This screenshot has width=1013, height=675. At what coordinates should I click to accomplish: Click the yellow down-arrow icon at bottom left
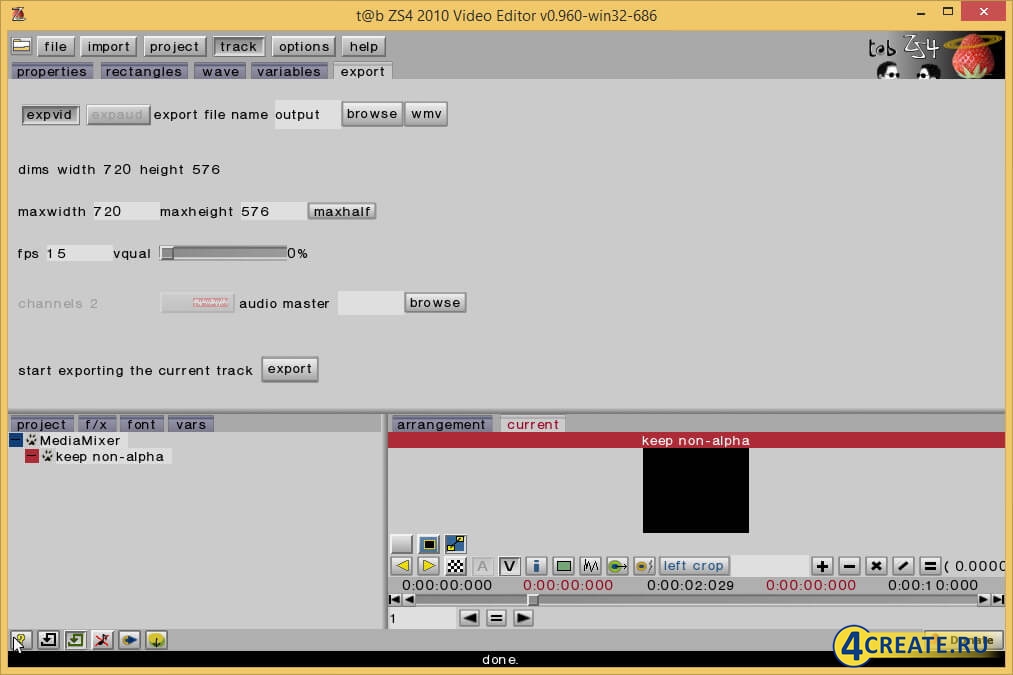(156, 639)
